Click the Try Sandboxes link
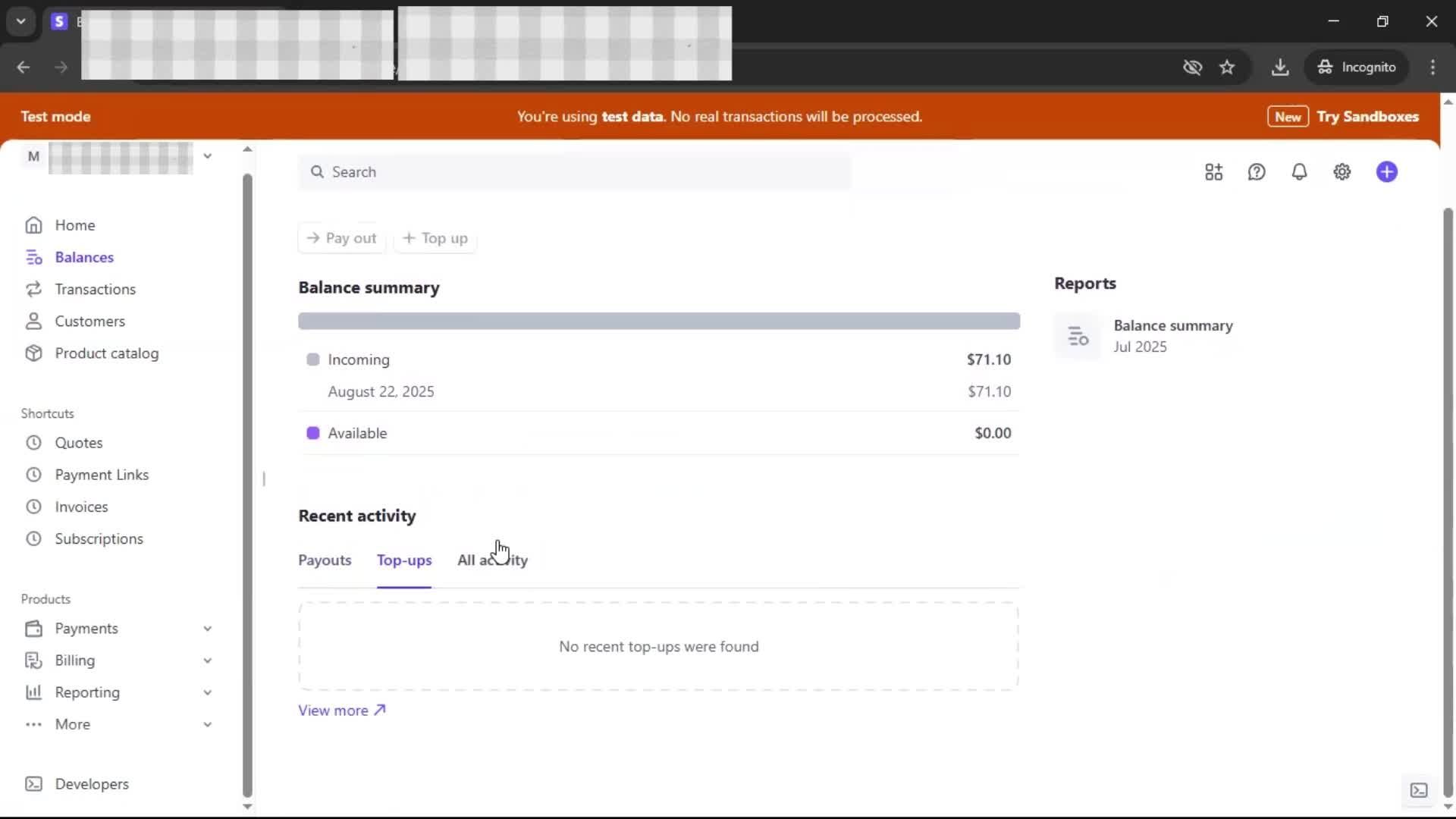The width and height of the screenshot is (1456, 819). pyautogui.click(x=1367, y=117)
